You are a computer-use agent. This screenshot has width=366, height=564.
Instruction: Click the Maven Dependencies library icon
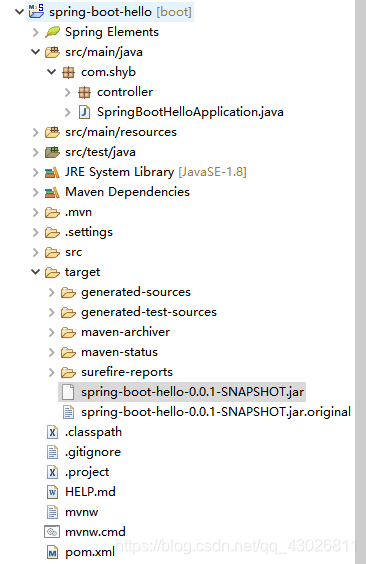click(x=52, y=192)
